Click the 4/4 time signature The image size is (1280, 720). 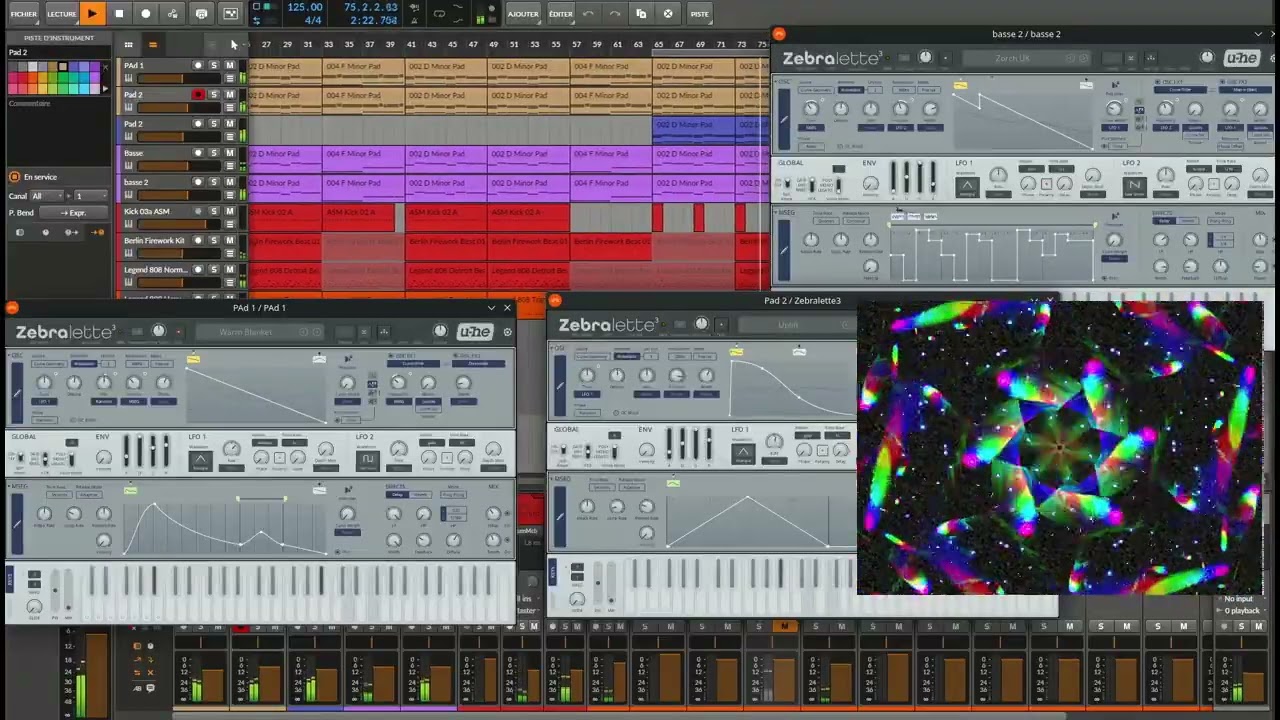coord(313,20)
